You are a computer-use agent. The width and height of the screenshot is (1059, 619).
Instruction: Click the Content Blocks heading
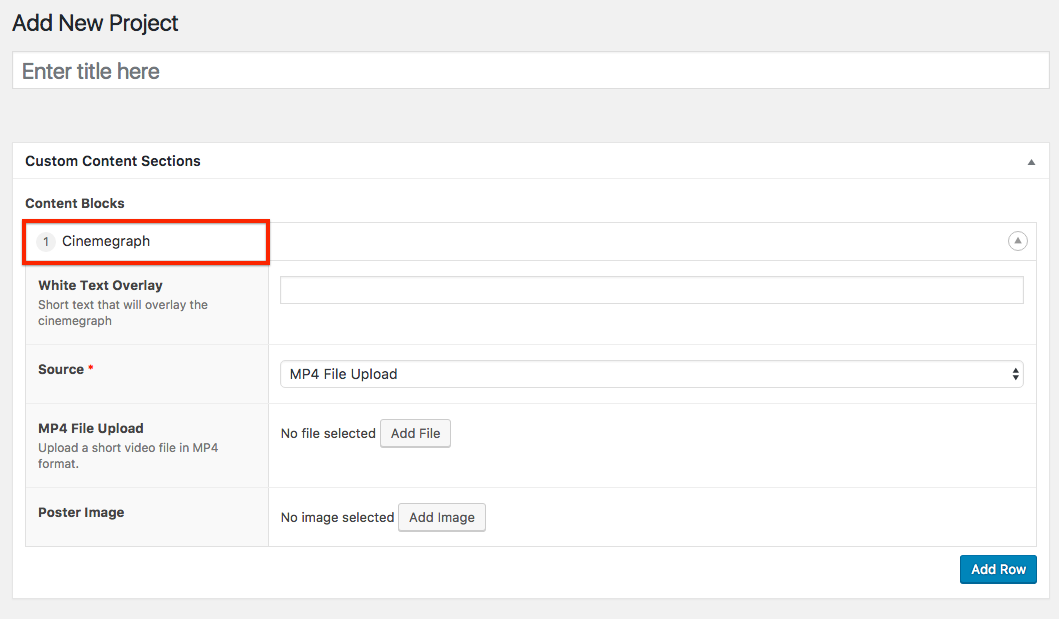[x=75, y=203]
